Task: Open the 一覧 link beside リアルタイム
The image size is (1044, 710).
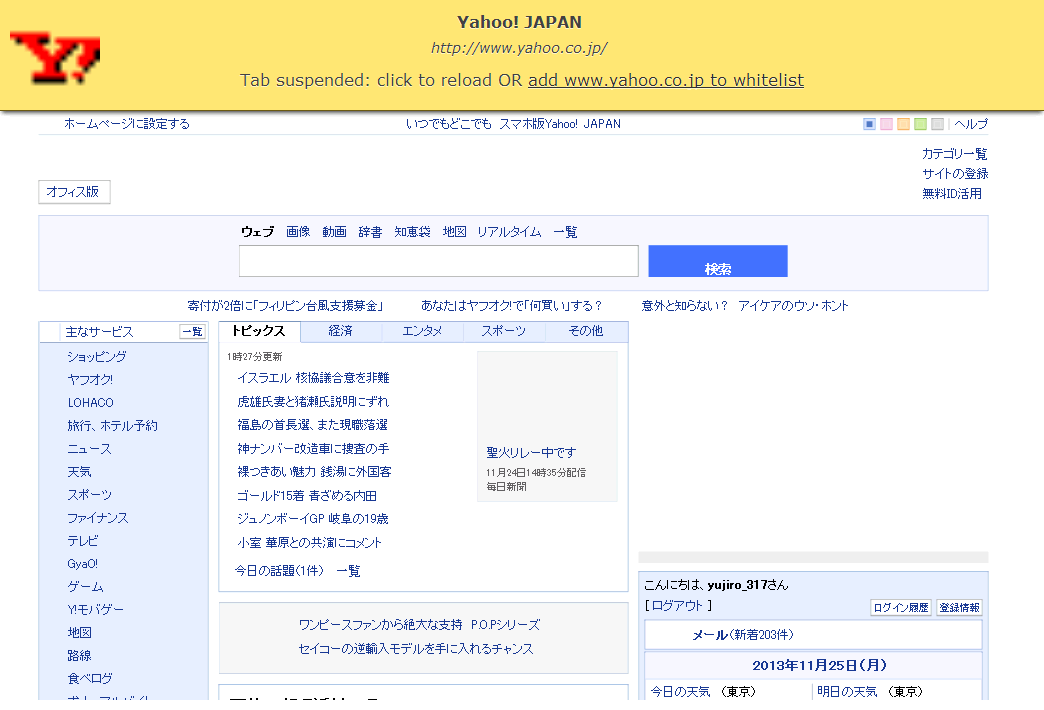Action: point(565,232)
